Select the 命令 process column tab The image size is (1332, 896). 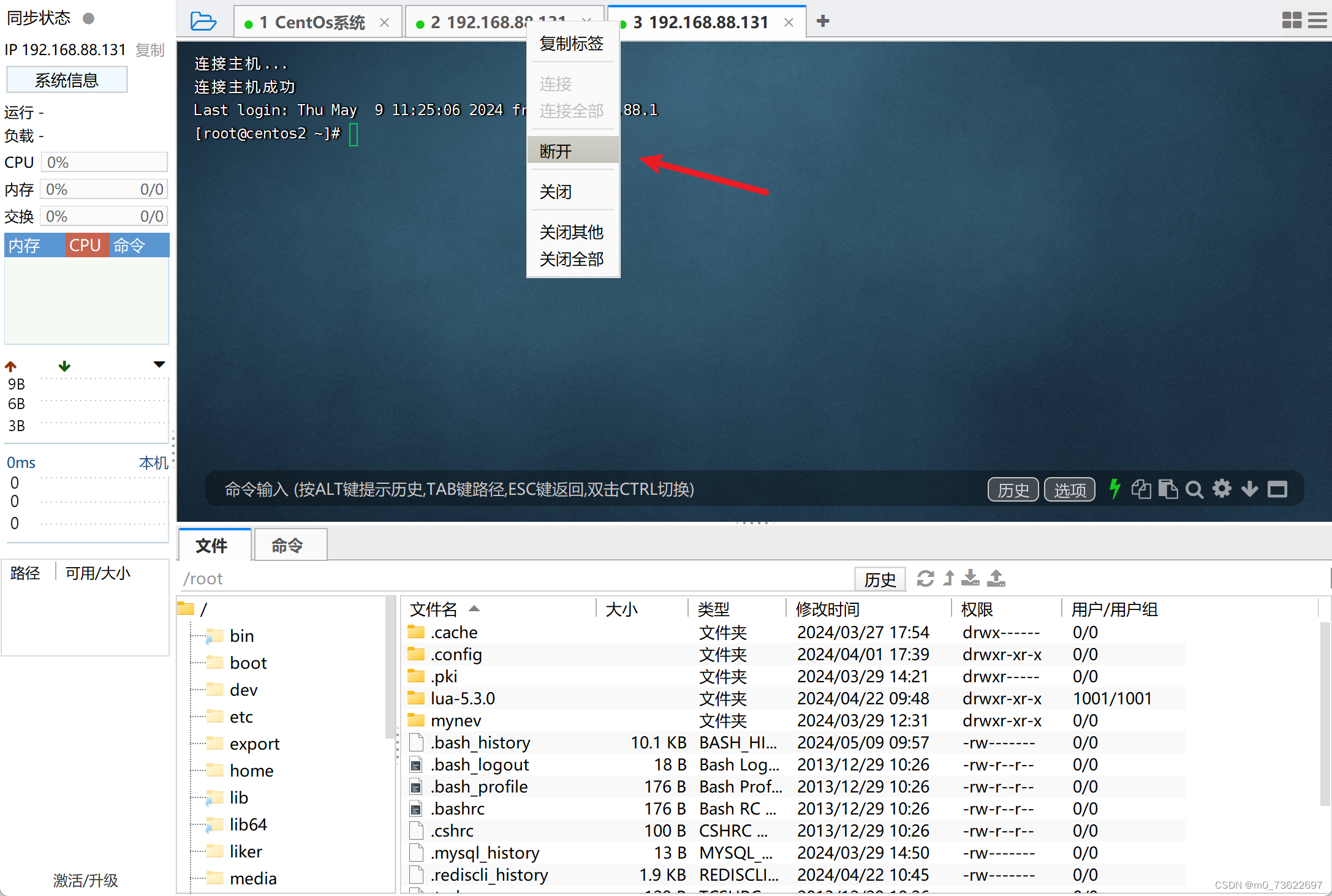tap(139, 245)
